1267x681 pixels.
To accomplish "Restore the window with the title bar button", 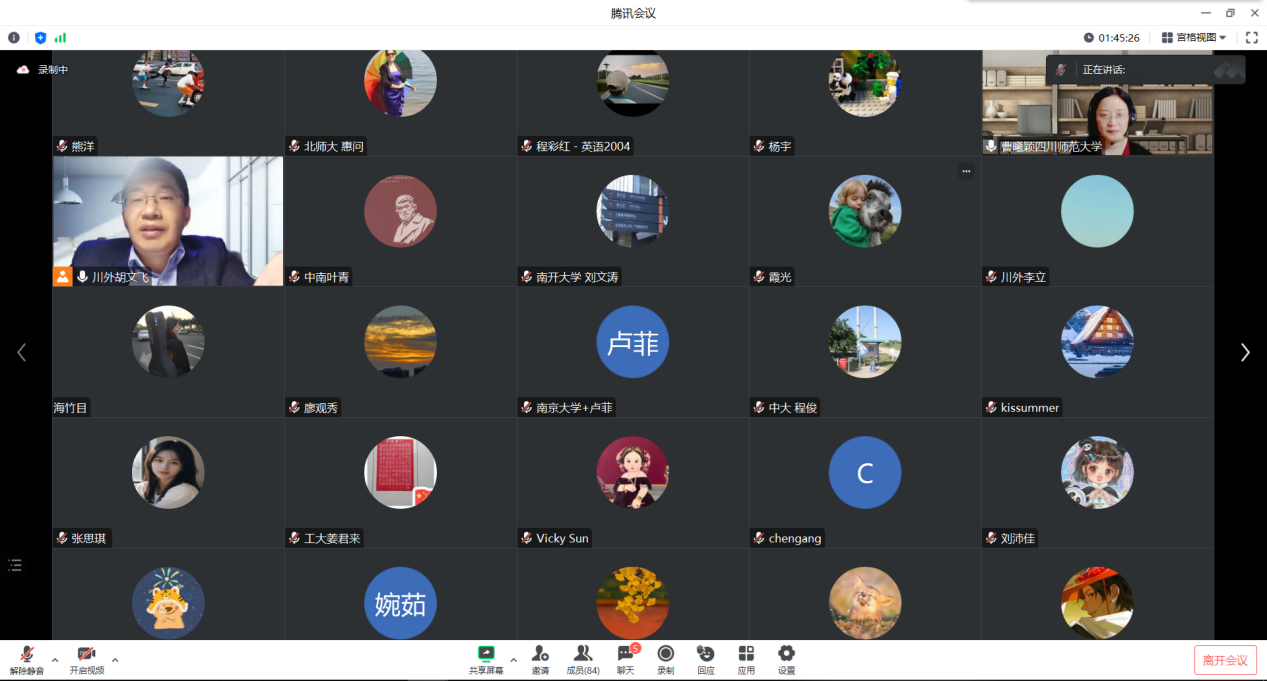I will coord(1230,13).
